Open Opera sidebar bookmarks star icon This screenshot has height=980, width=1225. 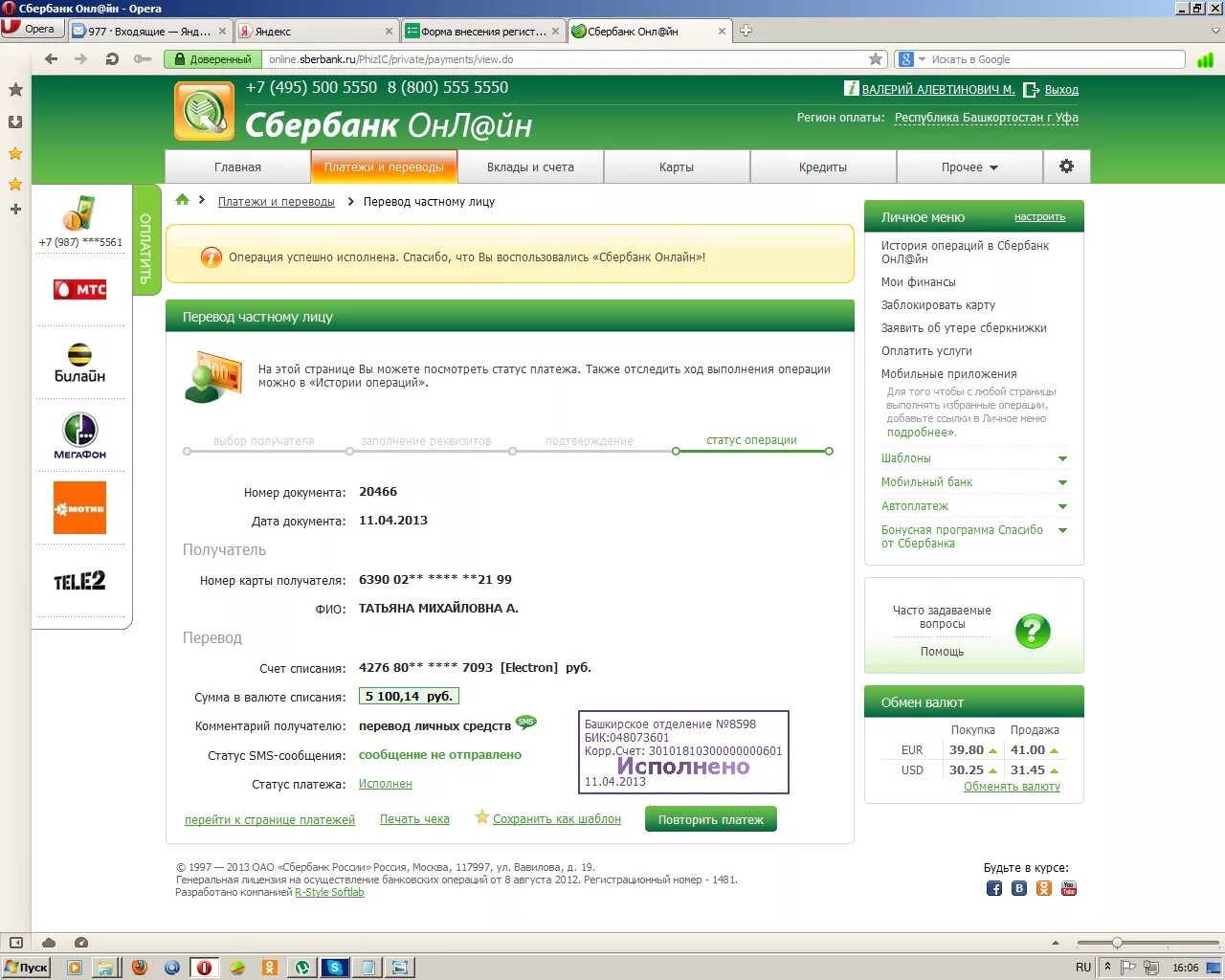[x=15, y=89]
